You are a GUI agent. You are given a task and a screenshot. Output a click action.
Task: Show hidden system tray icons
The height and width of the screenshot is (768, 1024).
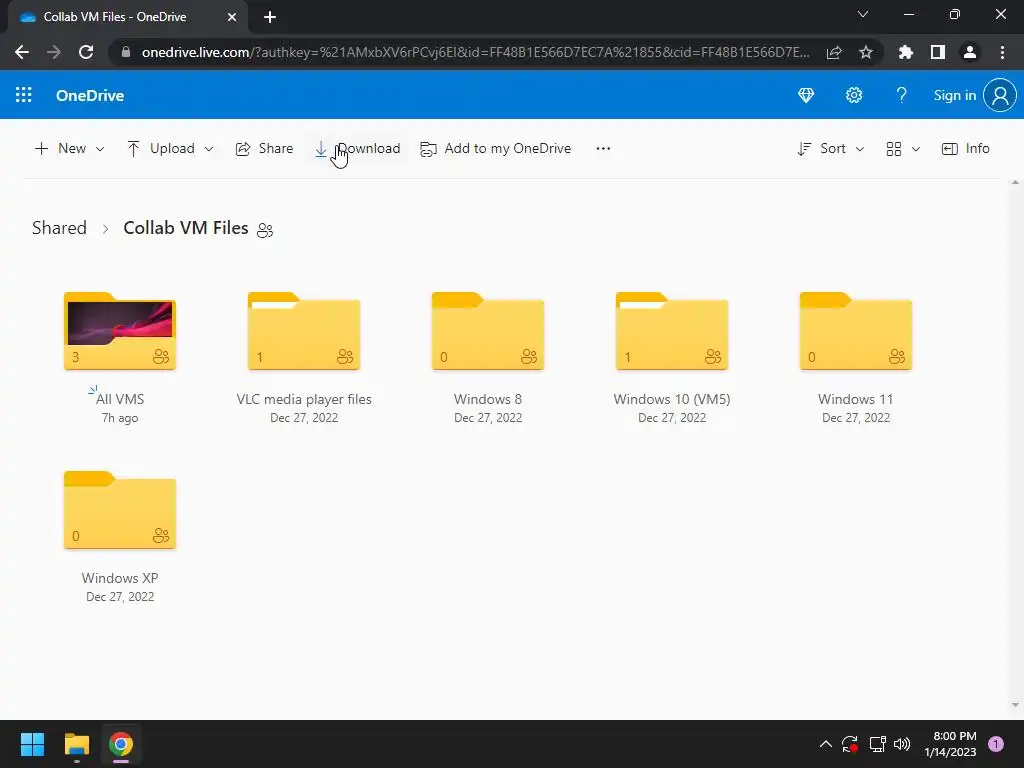(x=825, y=744)
